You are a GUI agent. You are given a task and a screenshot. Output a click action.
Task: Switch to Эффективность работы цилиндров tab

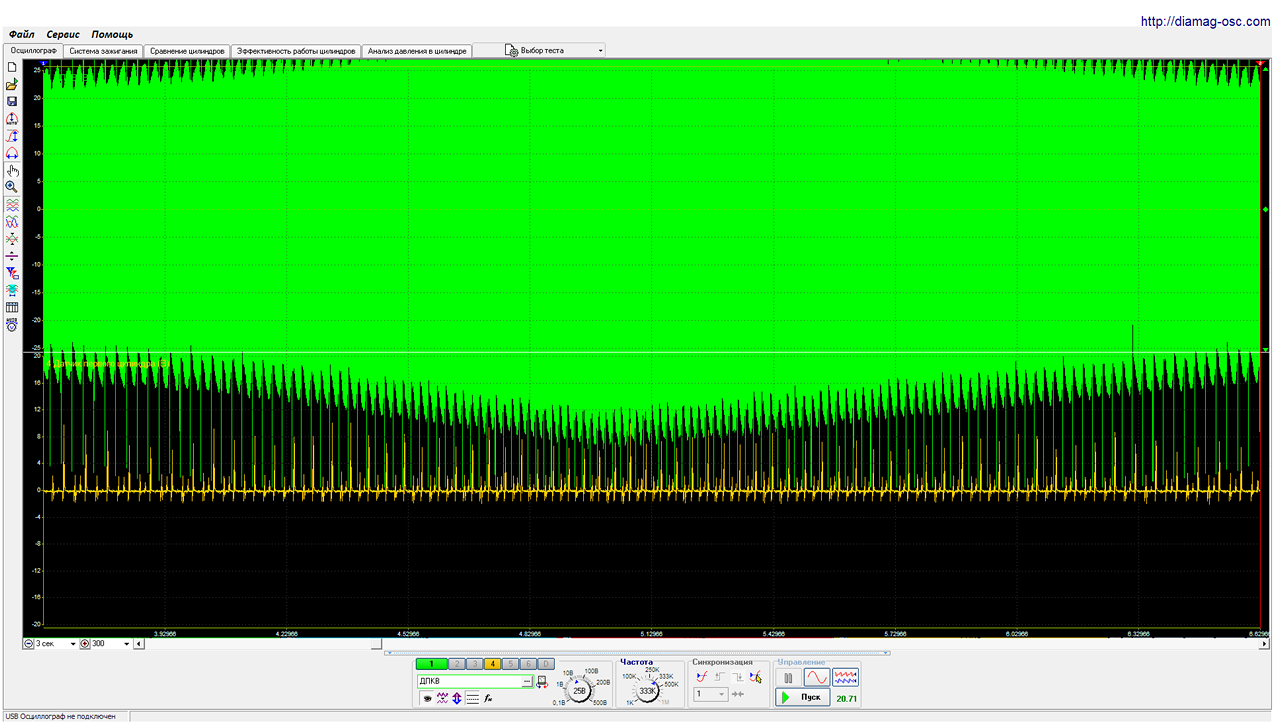coord(295,50)
